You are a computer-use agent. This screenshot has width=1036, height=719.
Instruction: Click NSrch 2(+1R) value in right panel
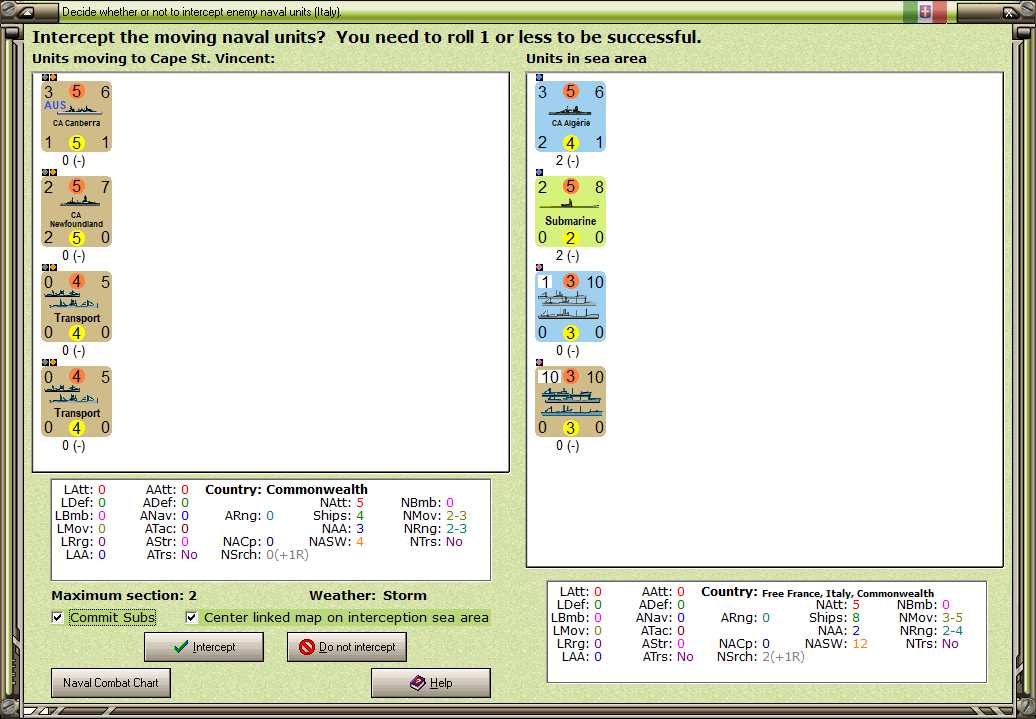pos(783,657)
